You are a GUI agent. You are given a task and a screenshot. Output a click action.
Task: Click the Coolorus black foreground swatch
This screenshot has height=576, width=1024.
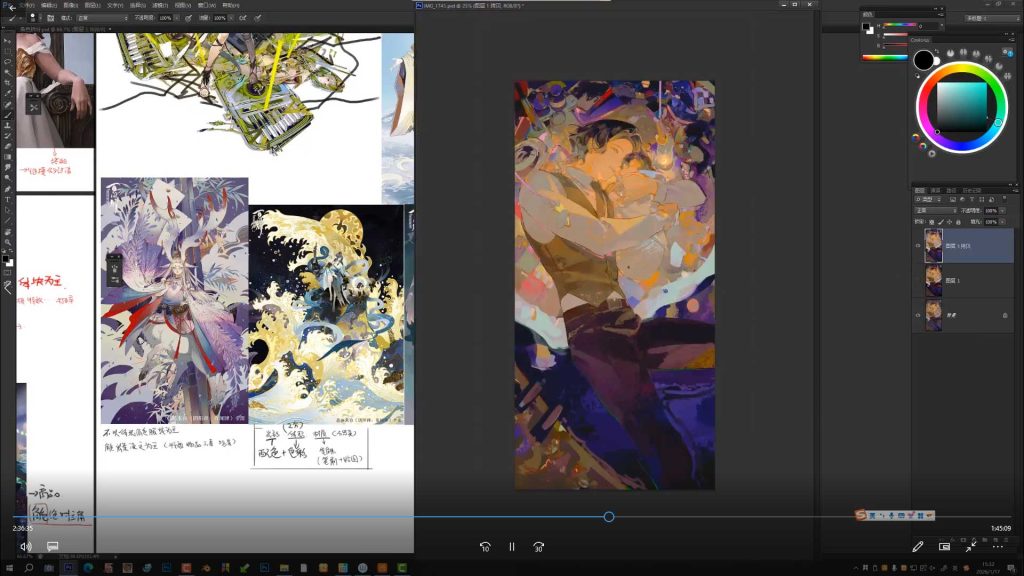pos(923,60)
